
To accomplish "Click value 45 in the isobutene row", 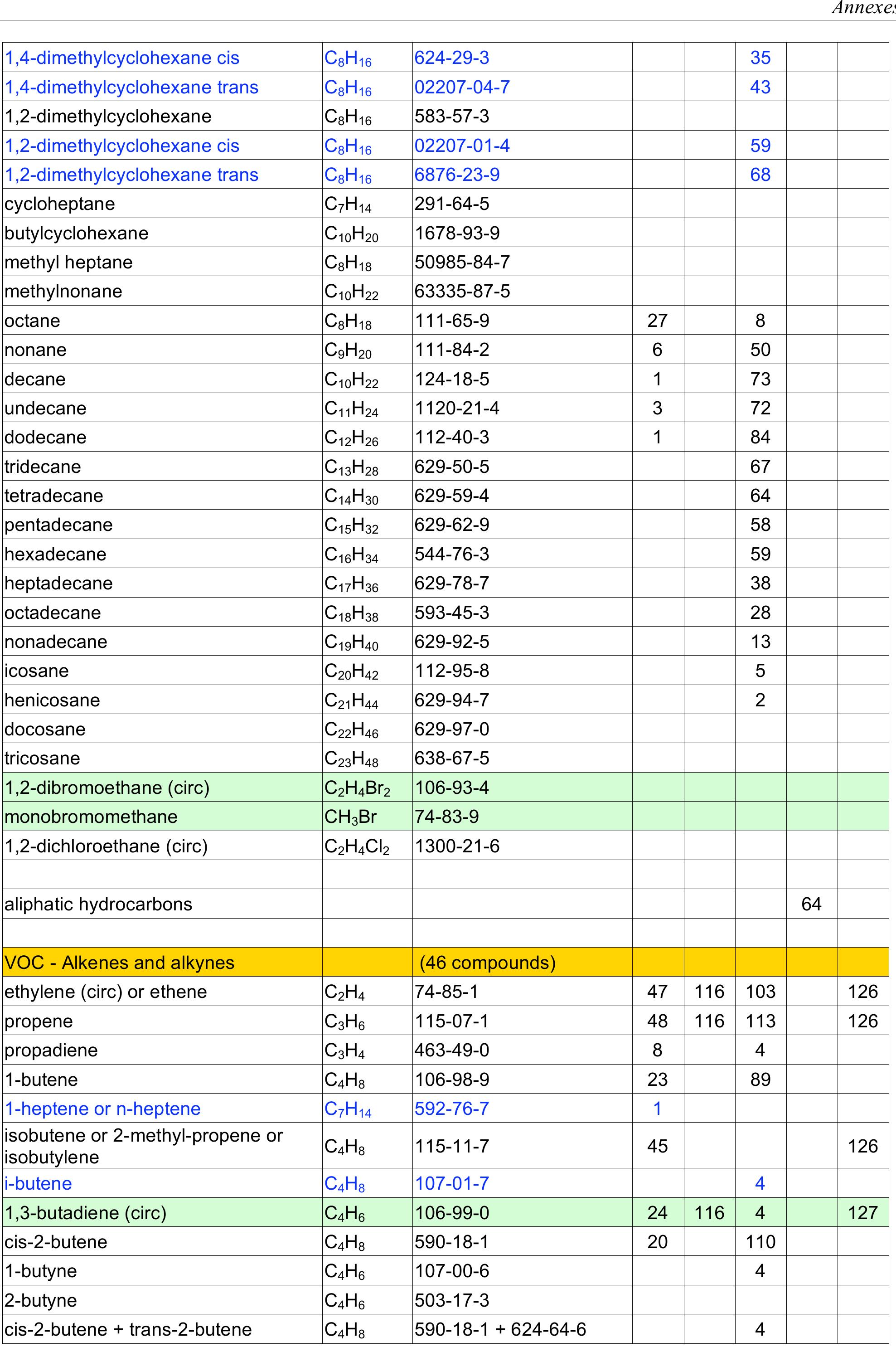I will [657, 1146].
